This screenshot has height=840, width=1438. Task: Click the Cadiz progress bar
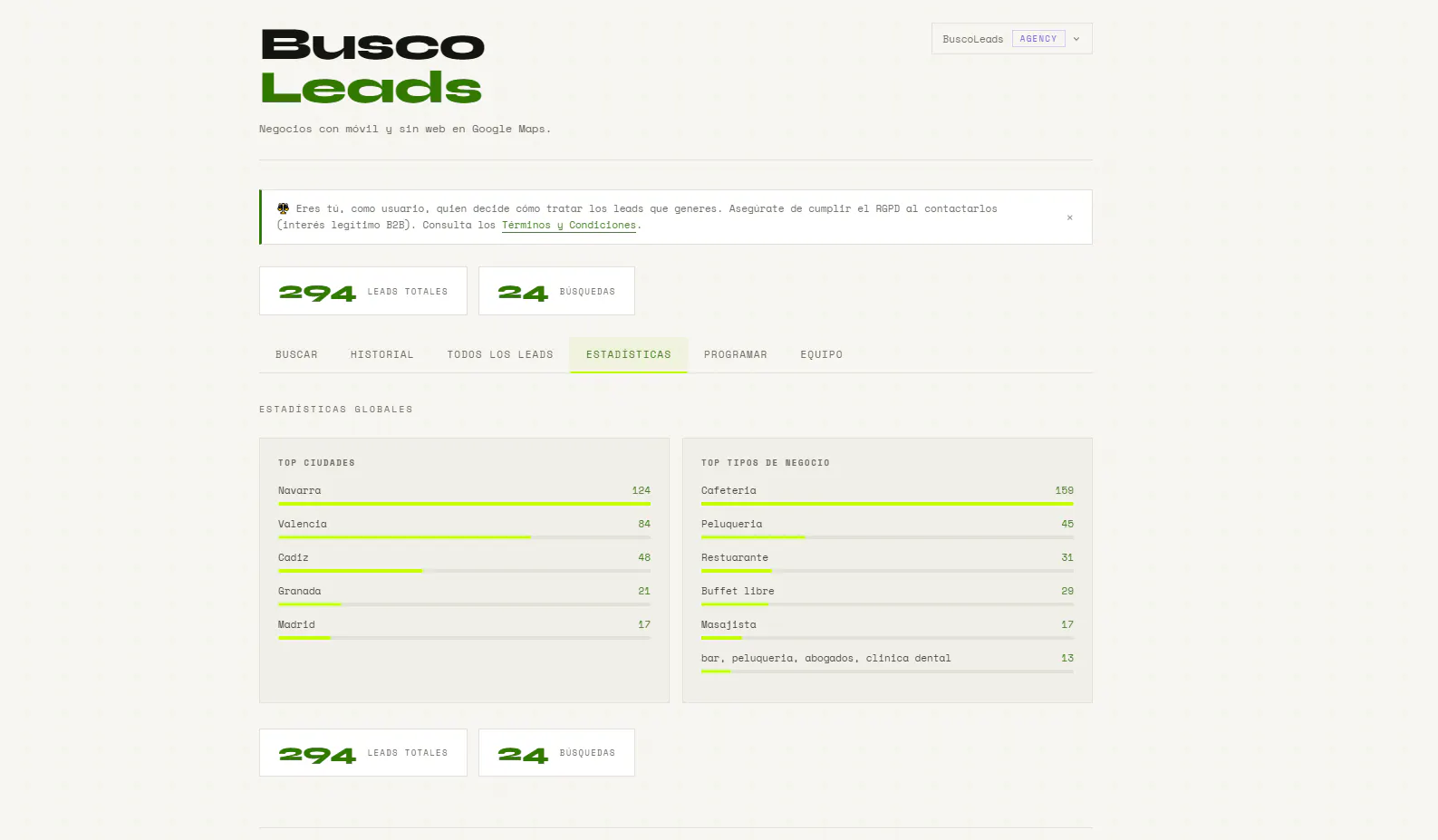[x=464, y=571]
